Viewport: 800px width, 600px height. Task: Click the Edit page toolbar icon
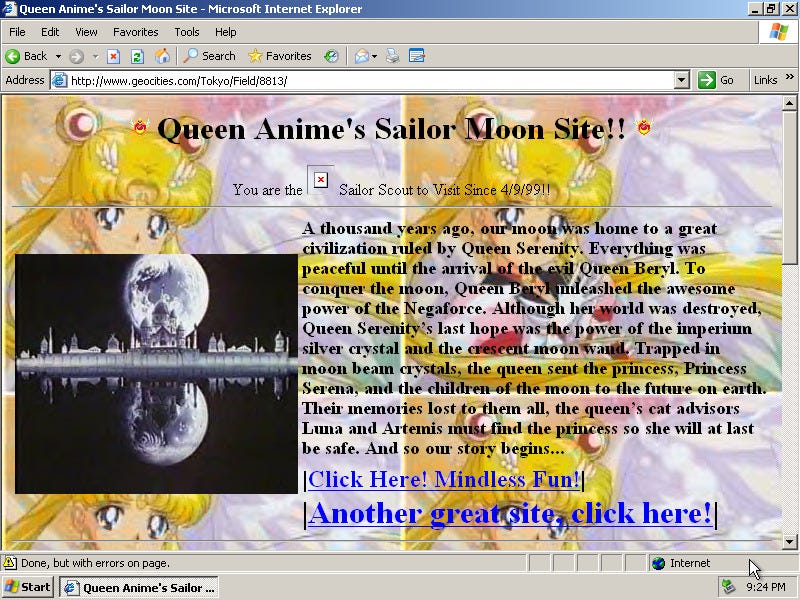[x=417, y=56]
